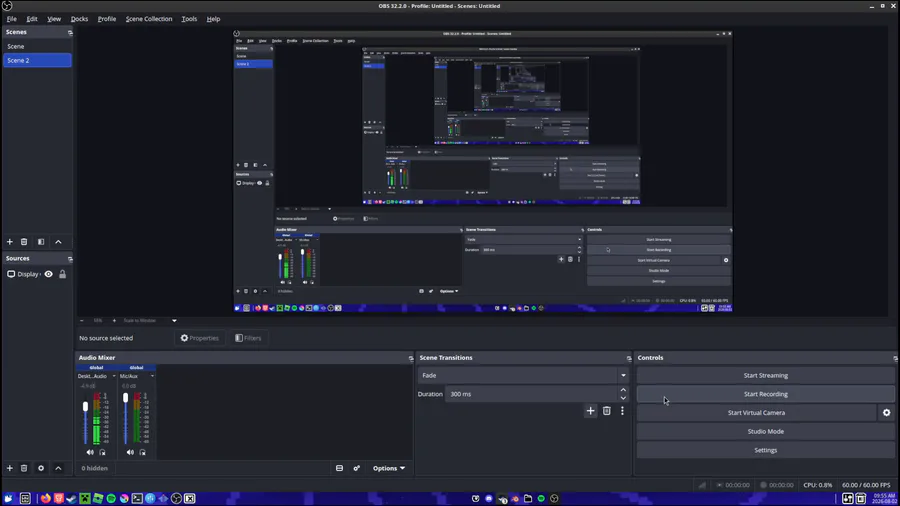Image resolution: width=900 pixels, height=506 pixels.
Task: Open Settings from Controls dock
Action: click(765, 450)
